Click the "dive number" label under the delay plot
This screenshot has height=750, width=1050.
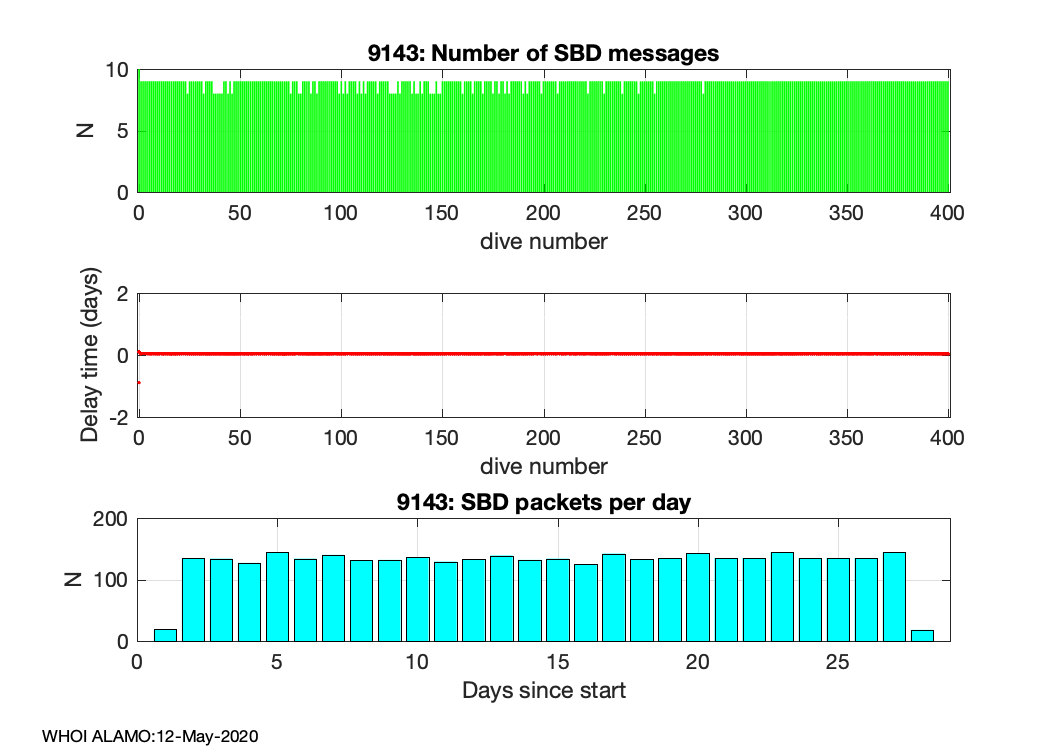pos(543,466)
